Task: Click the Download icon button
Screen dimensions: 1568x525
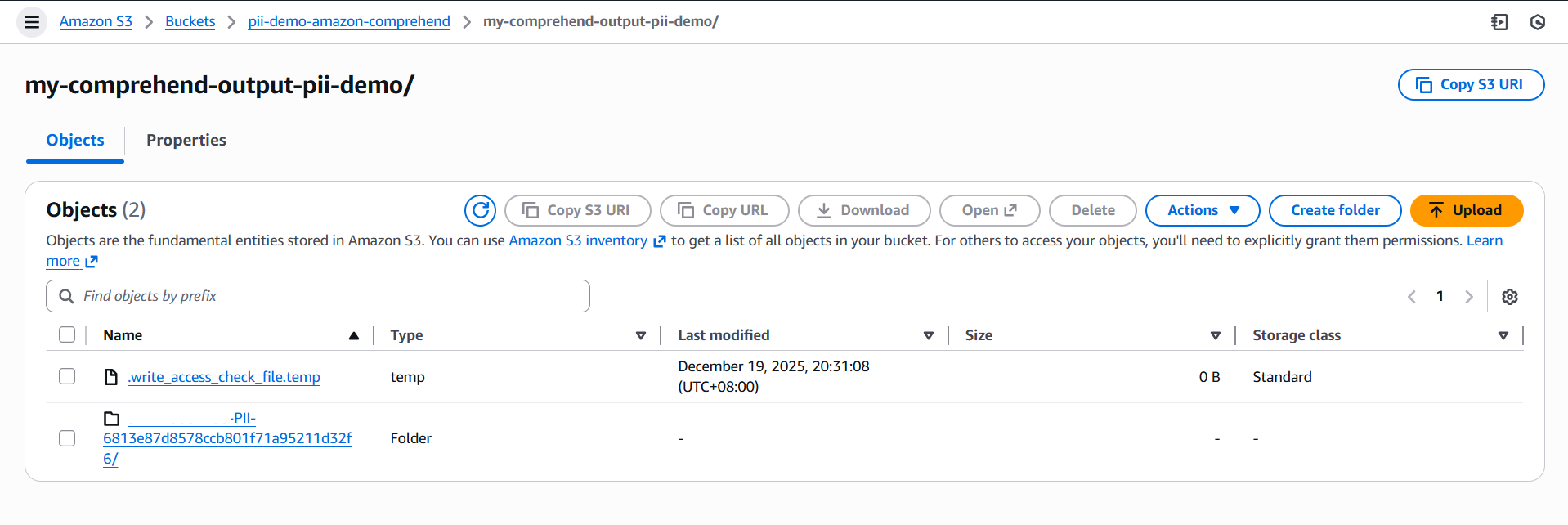Action: click(824, 210)
